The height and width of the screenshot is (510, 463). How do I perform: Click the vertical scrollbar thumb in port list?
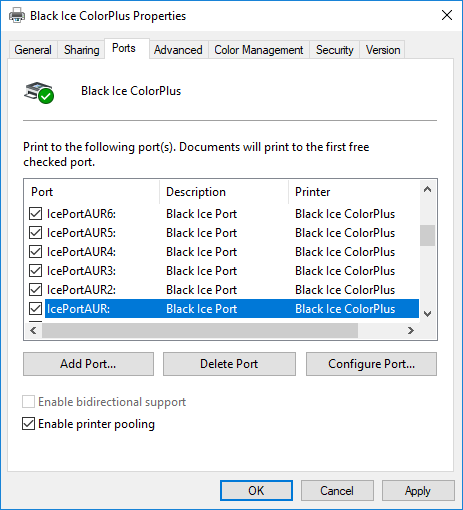(427, 235)
